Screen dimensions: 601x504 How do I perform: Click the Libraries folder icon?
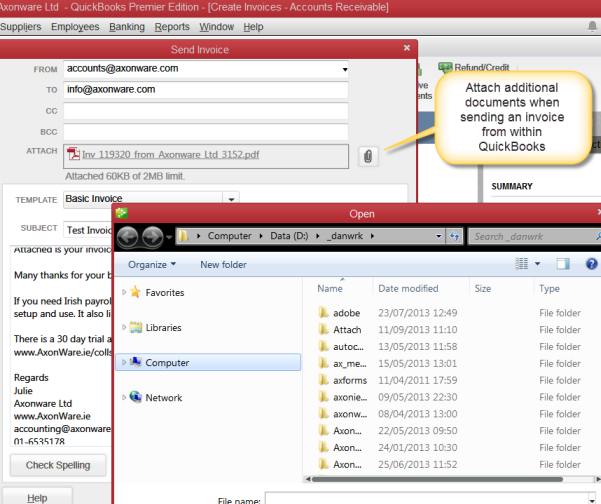pos(136,327)
